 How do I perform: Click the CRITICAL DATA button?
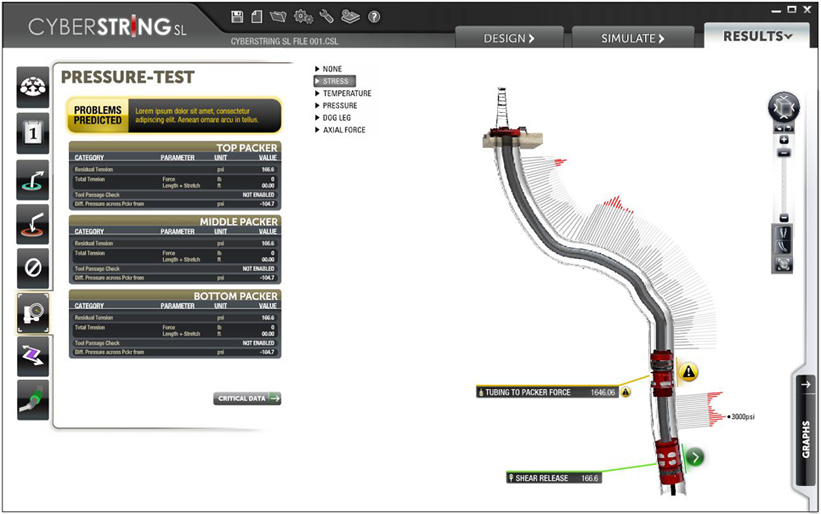click(x=247, y=398)
